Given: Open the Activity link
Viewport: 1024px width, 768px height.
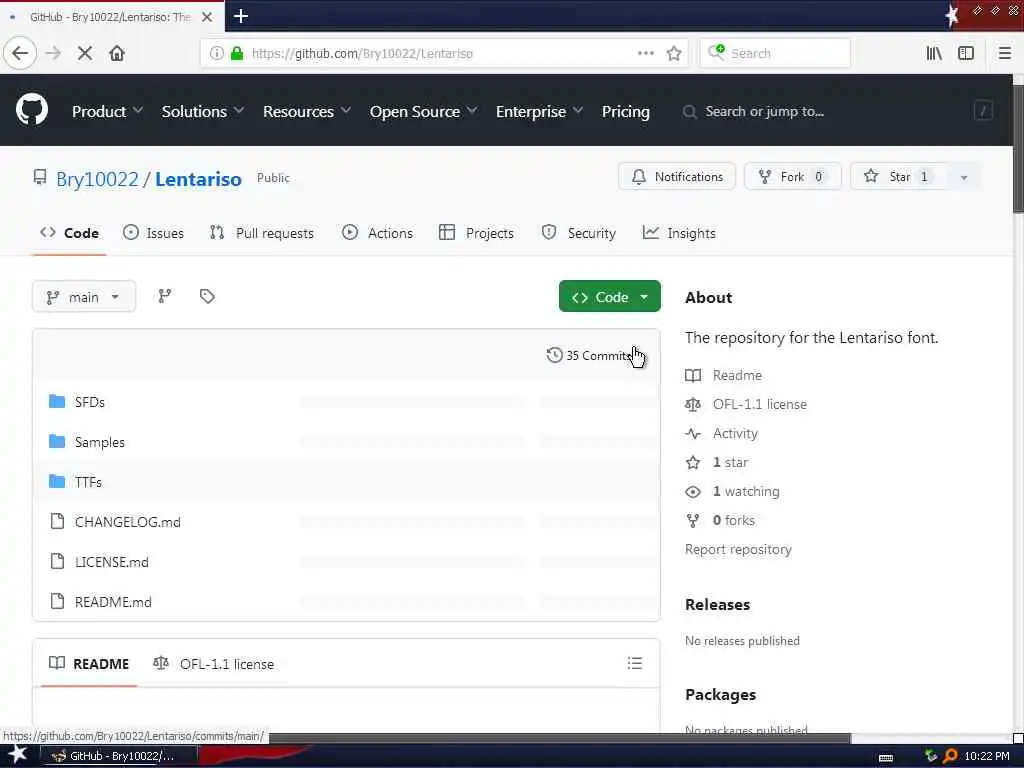Looking at the screenshot, I should click(x=735, y=434).
